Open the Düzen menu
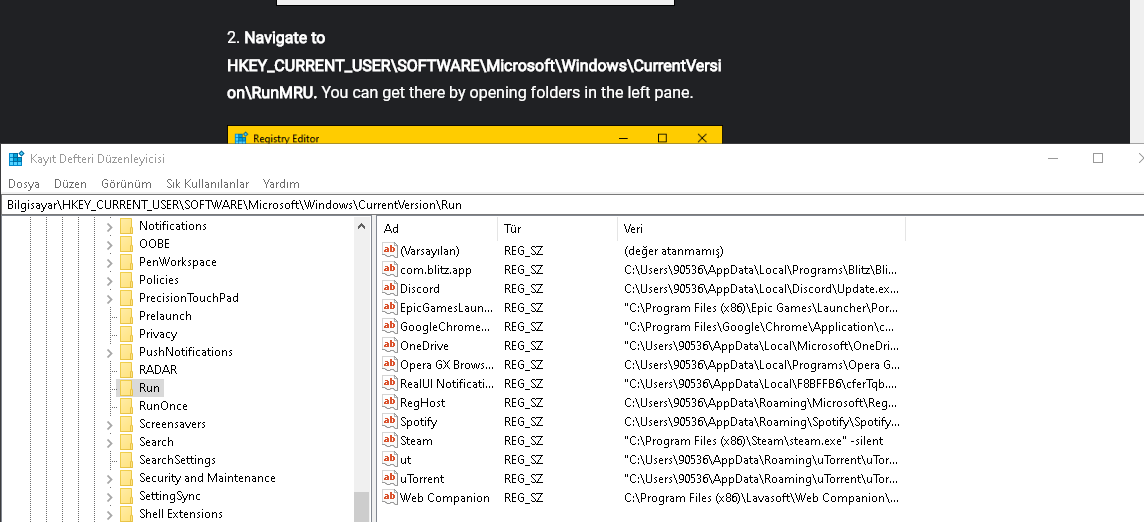 (70, 184)
